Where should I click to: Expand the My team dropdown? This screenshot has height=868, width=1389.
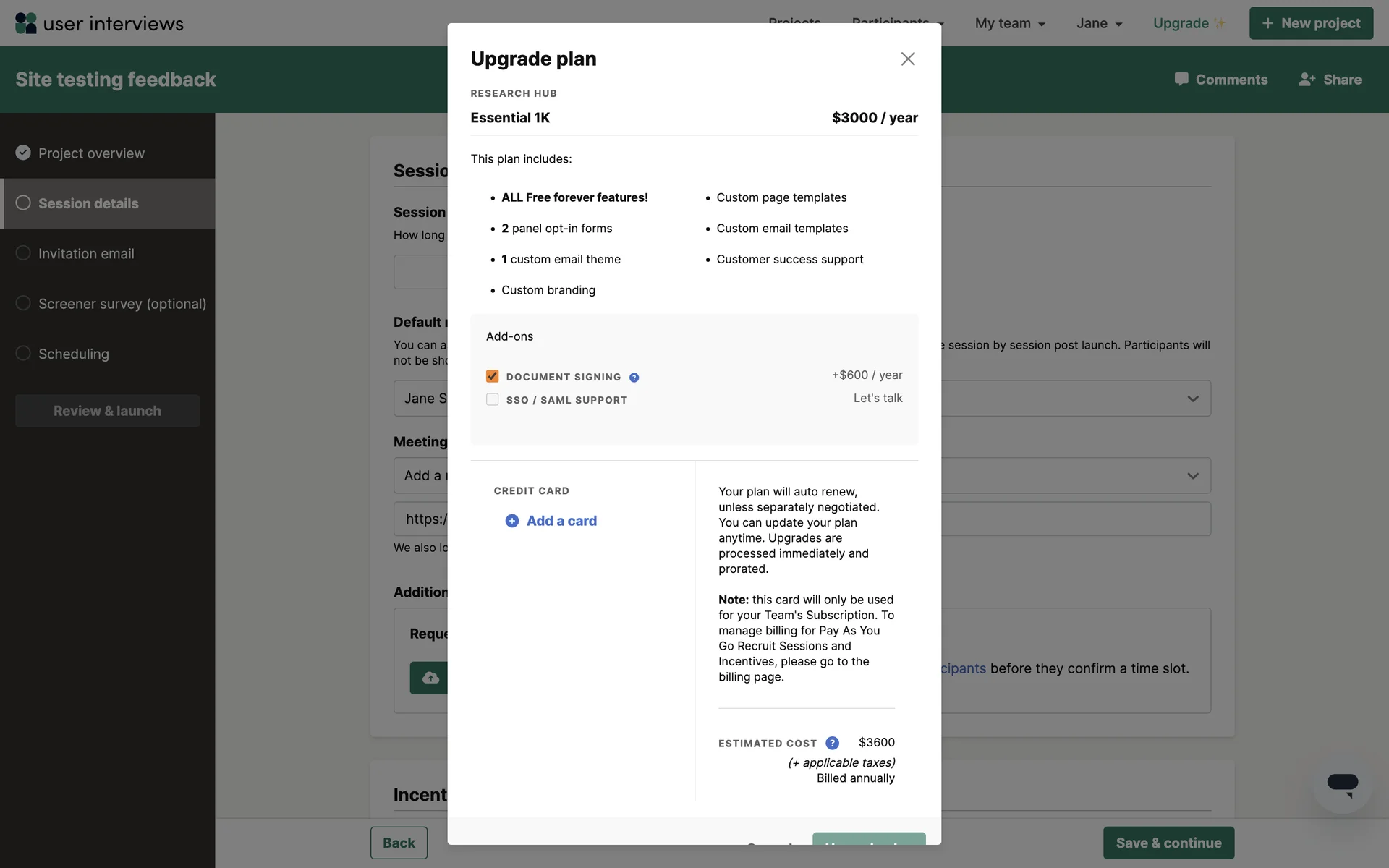[x=1010, y=23]
